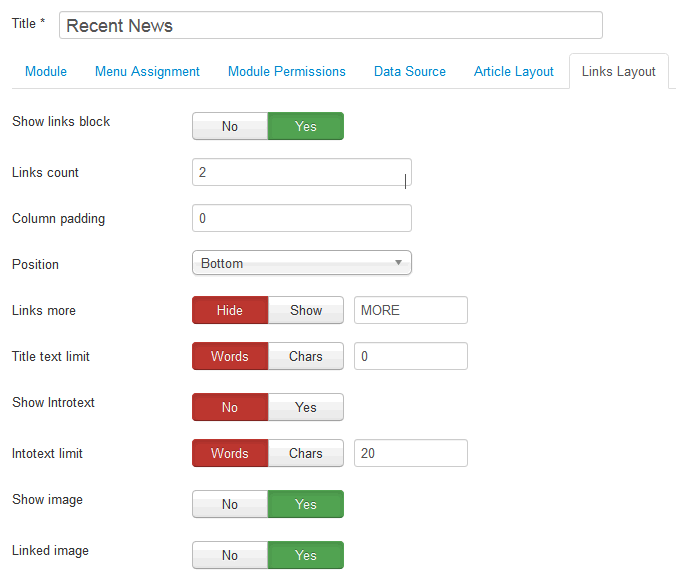
Task: Click the Position label
Action: 35,264
